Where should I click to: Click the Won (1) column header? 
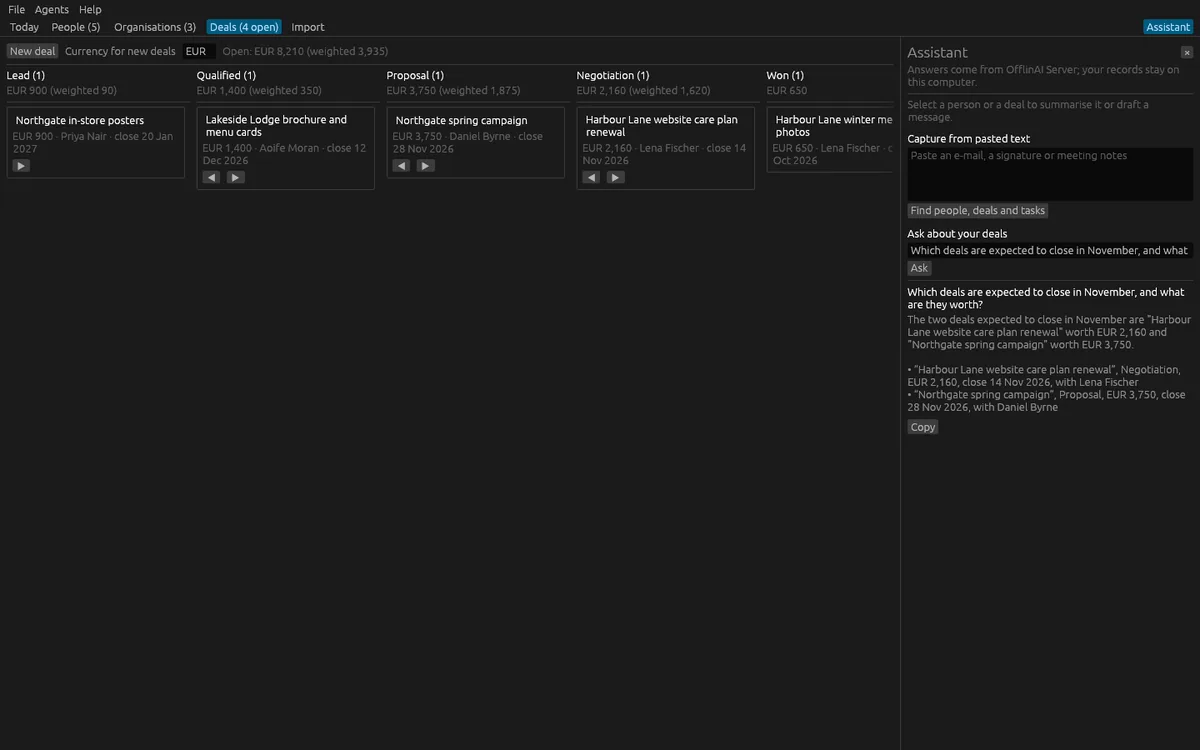[784, 76]
